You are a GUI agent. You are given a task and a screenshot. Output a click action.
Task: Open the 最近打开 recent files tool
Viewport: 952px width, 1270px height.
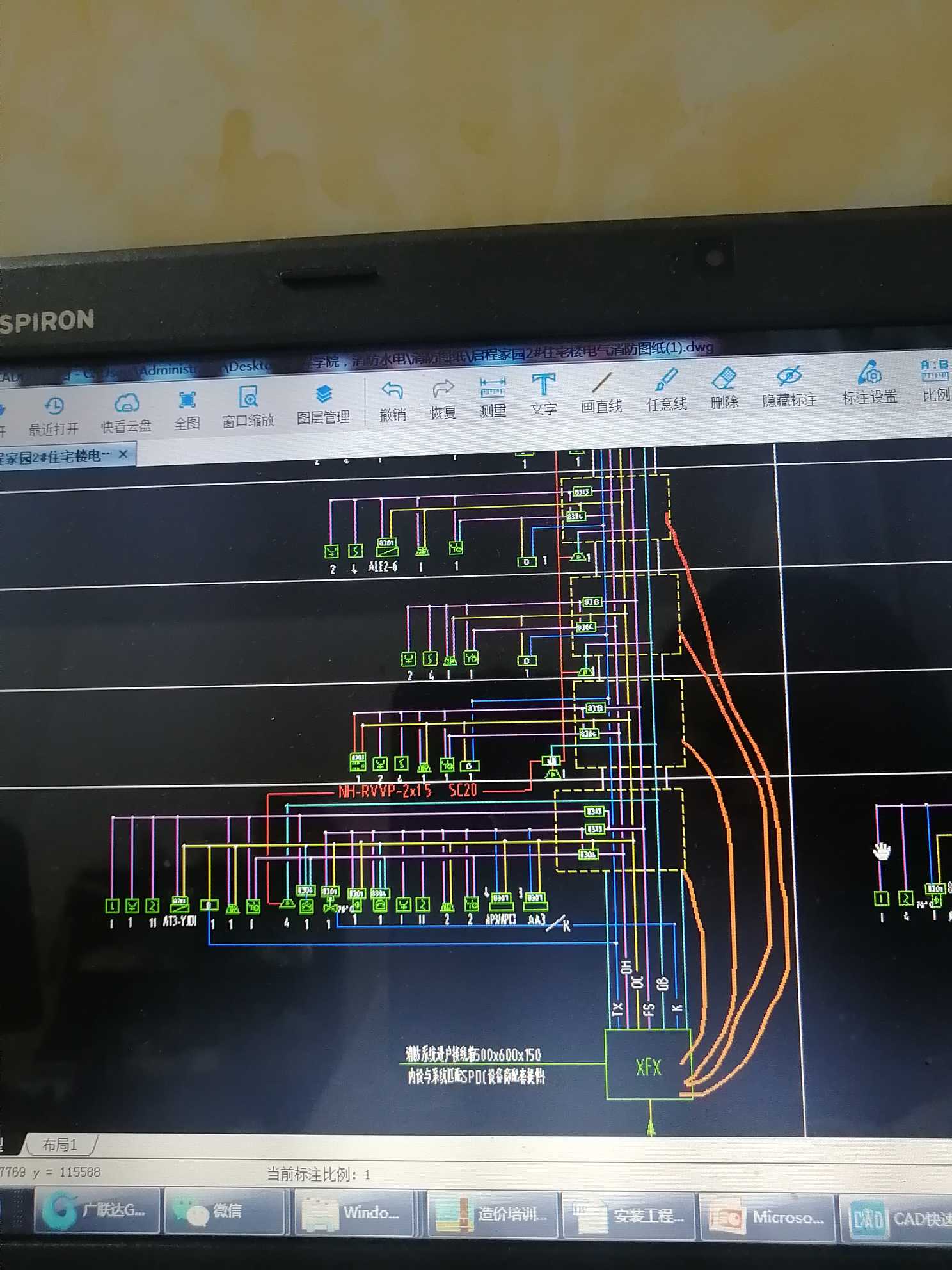54,416
